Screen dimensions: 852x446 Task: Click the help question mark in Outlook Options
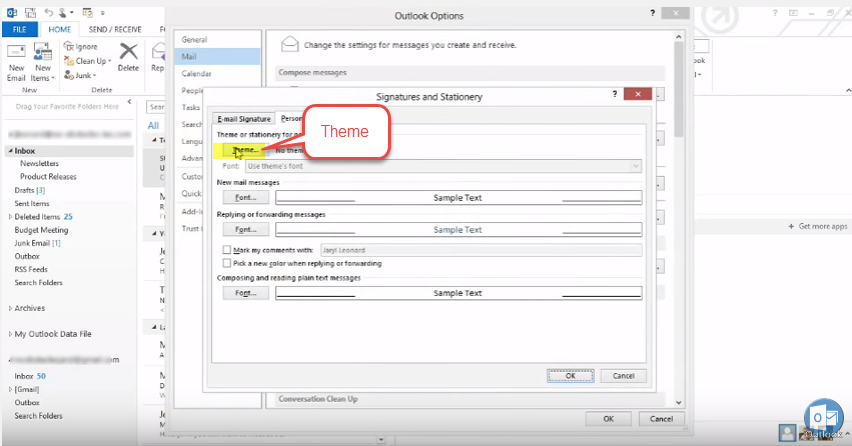(x=653, y=13)
